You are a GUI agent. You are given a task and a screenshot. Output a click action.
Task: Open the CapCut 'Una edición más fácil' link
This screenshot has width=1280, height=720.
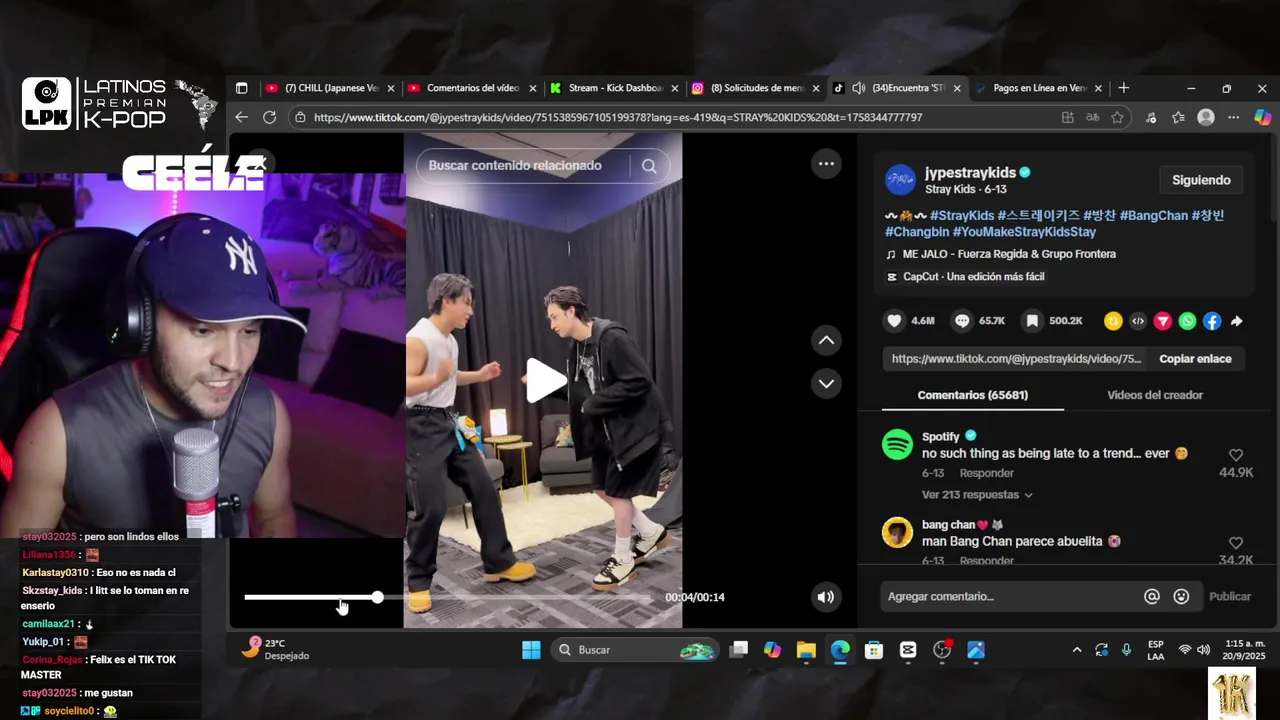click(973, 277)
